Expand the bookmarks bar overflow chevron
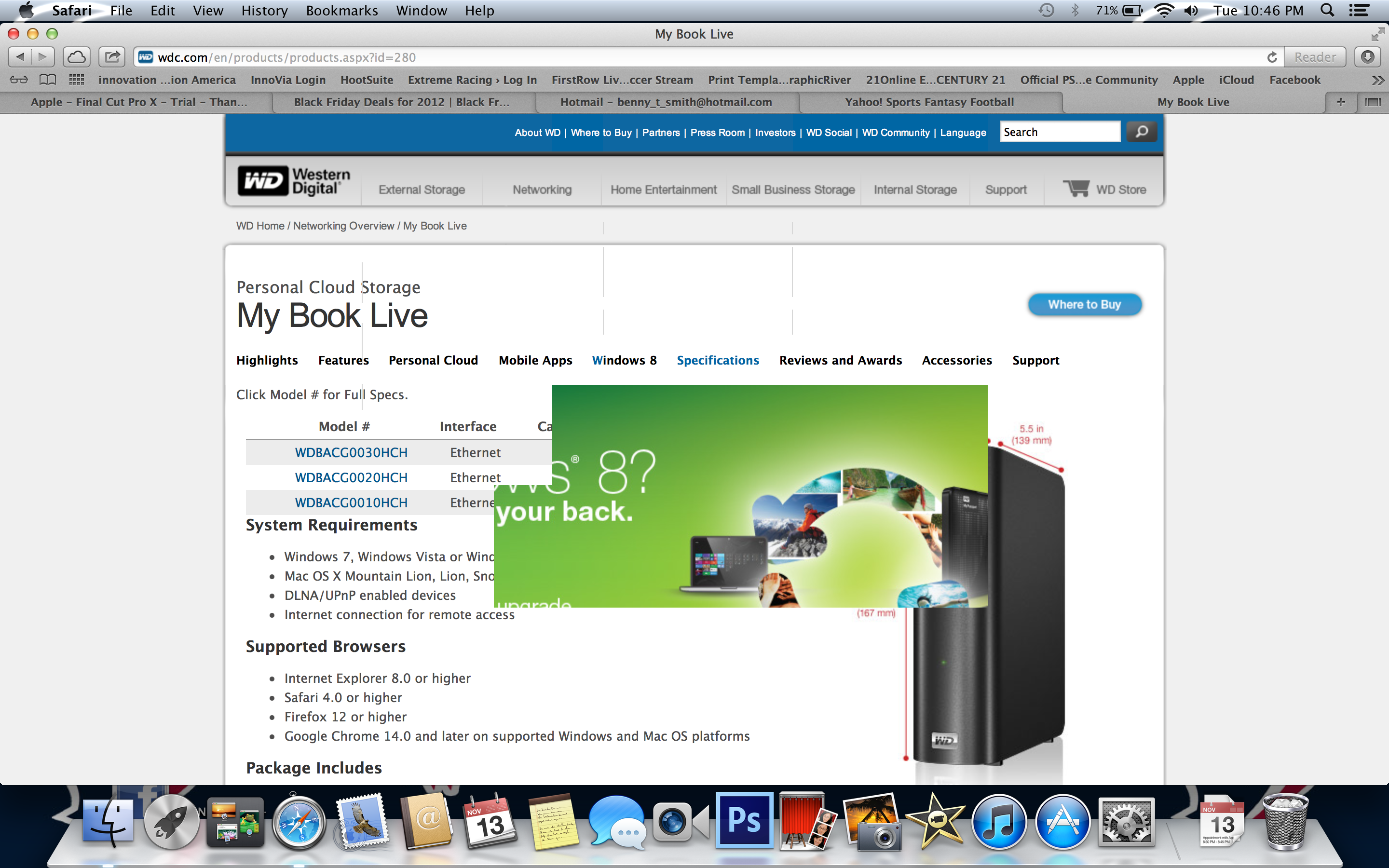Viewport: 1389px width, 868px height. pyautogui.click(x=1377, y=80)
